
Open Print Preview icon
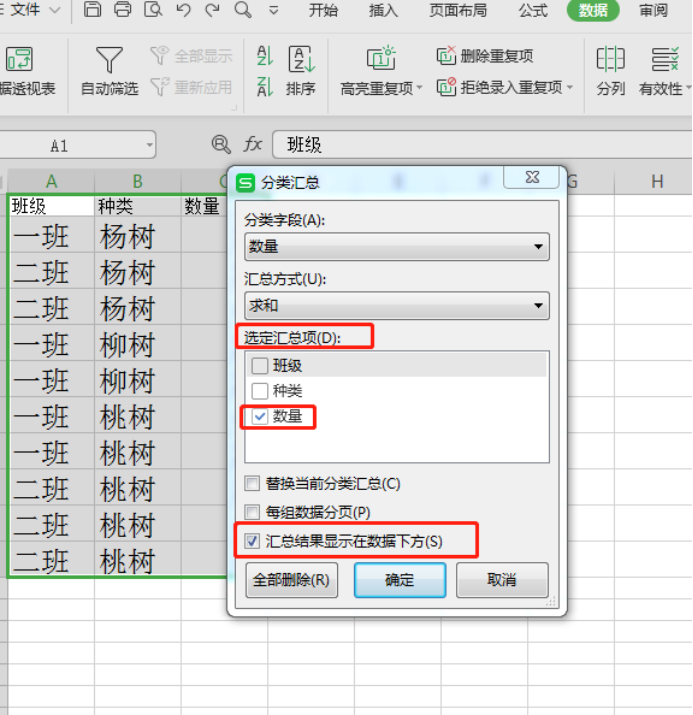[153, 9]
